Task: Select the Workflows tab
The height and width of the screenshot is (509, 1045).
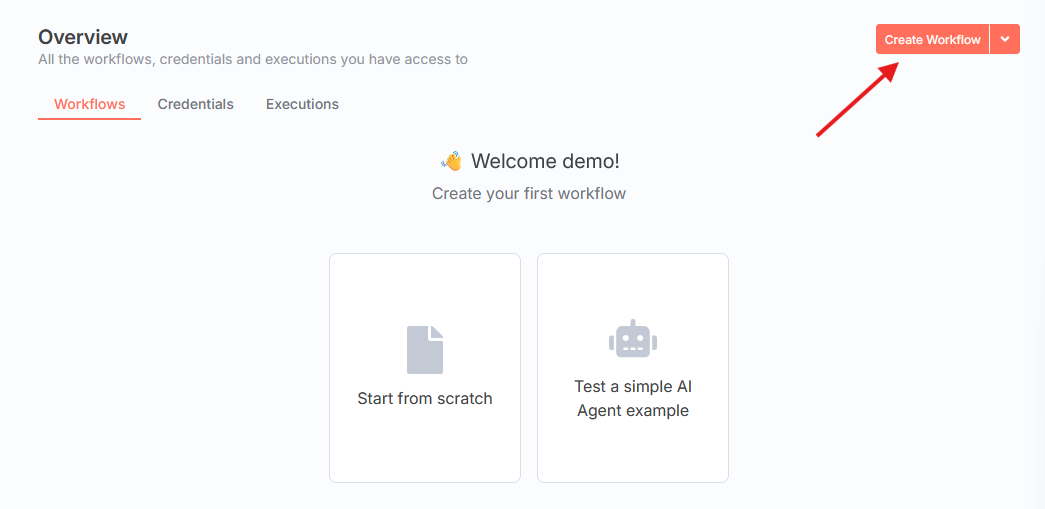Action: click(x=89, y=104)
